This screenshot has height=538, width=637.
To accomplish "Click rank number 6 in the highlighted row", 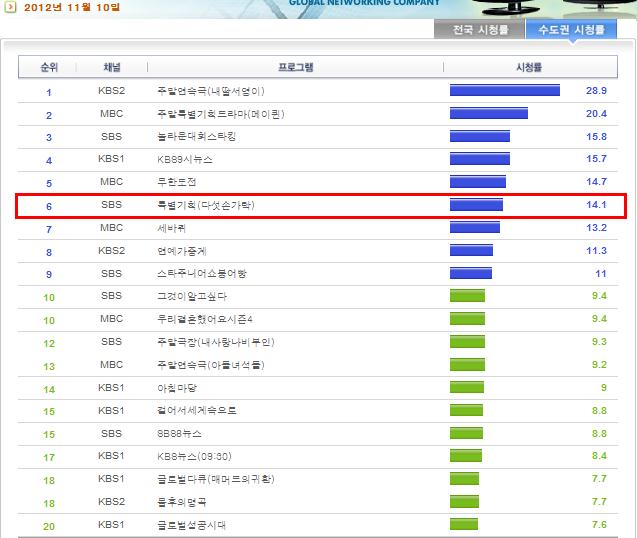I will click(49, 206).
